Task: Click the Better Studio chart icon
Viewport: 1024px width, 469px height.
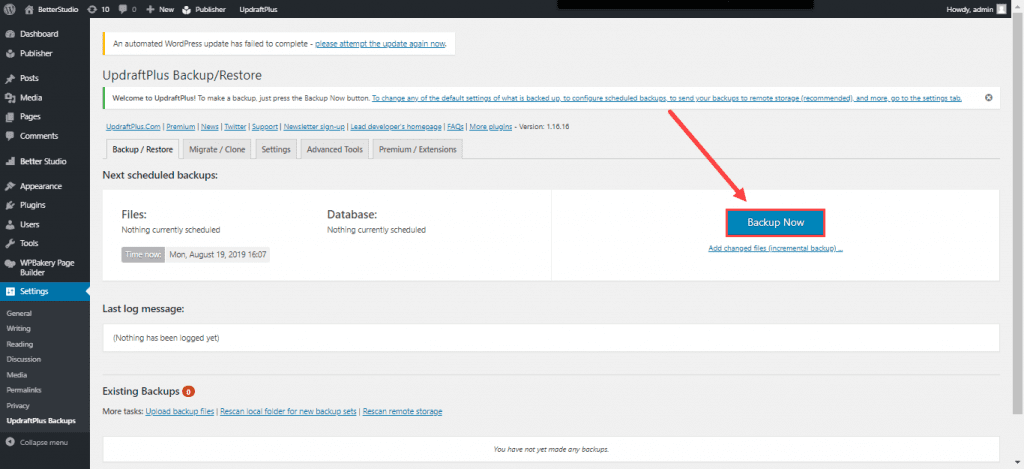Action: [x=10, y=161]
